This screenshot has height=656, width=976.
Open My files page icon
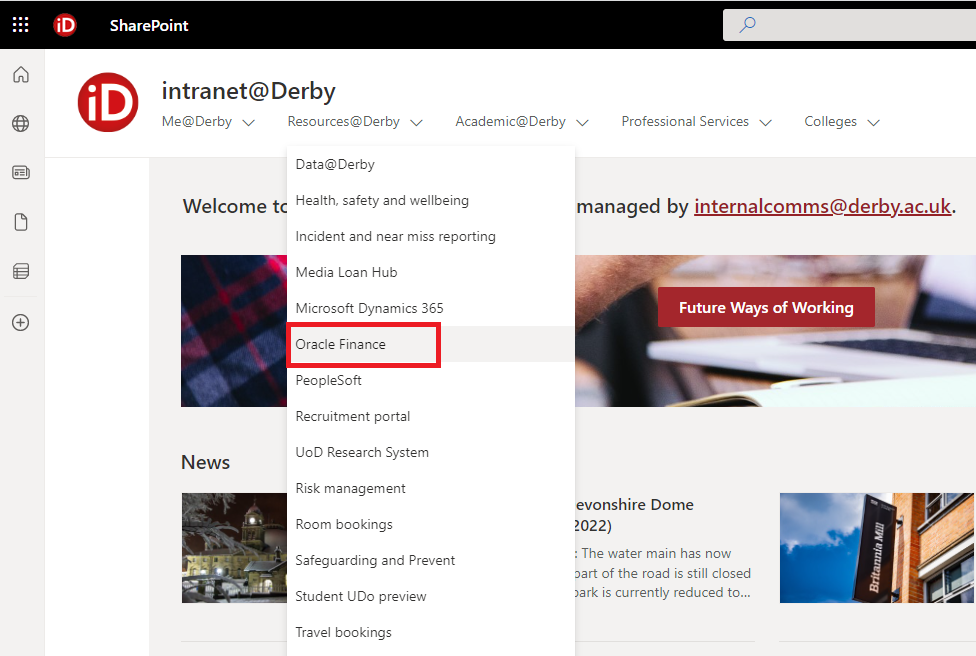[21, 222]
